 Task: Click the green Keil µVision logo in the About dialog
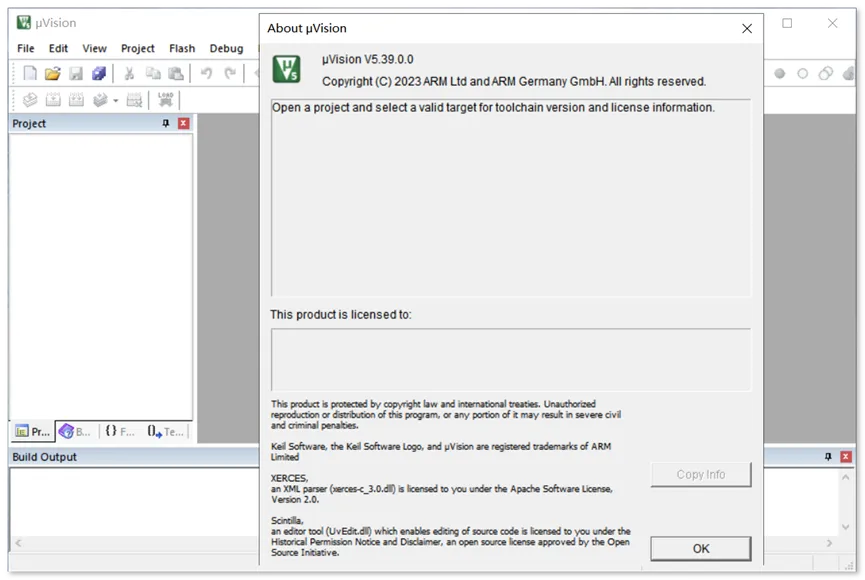click(286, 69)
